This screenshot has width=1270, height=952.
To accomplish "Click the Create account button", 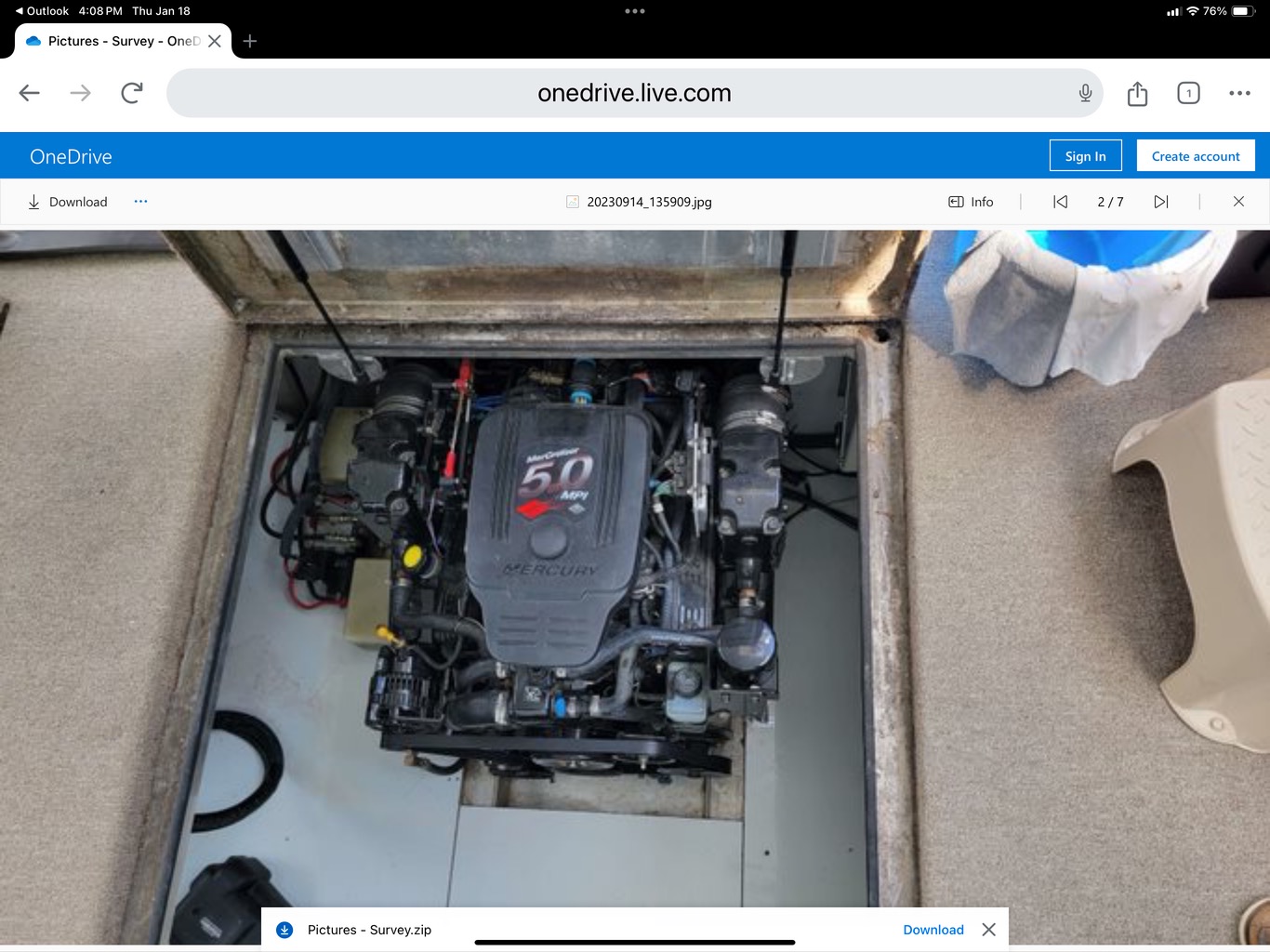I will pos(1196,156).
